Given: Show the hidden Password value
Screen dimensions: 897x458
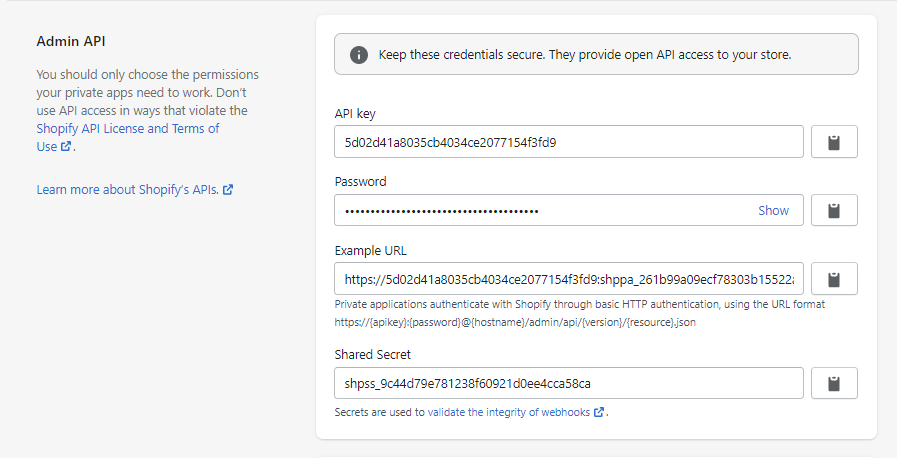Looking at the screenshot, I should [773, 210].
